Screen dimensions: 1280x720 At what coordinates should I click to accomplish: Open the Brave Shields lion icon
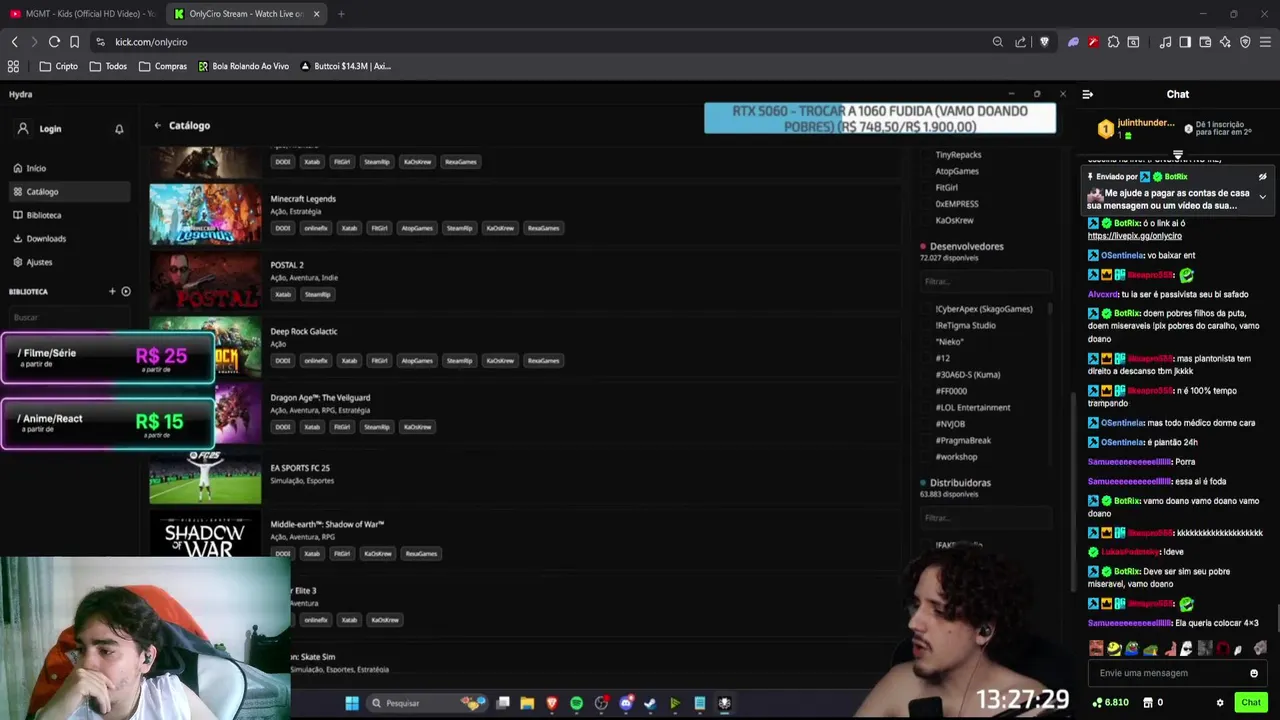(1044, 42)
